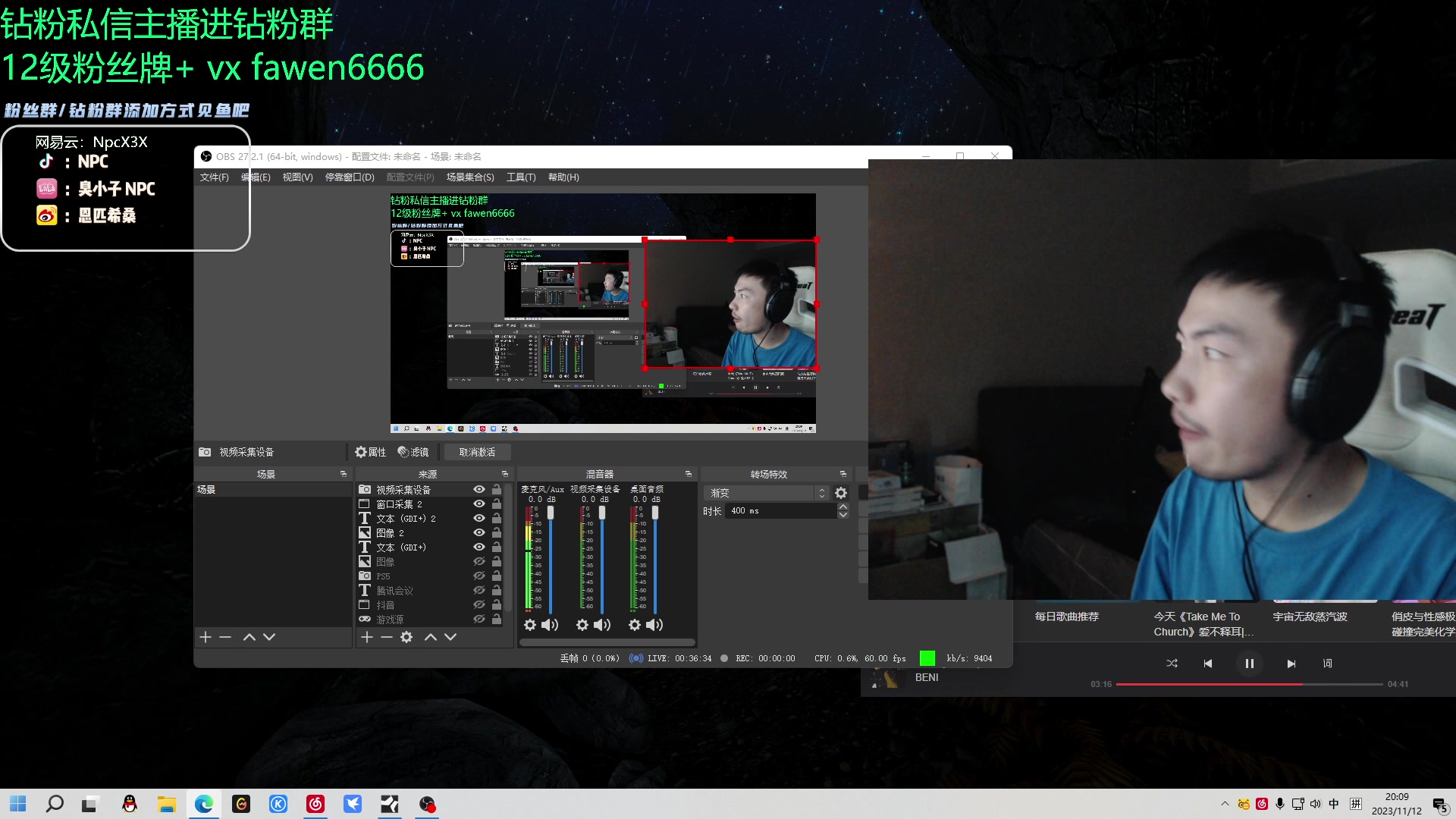Increase the 时长 duration with the up arrow
The image size is (1456, 819).
point(843,507)
